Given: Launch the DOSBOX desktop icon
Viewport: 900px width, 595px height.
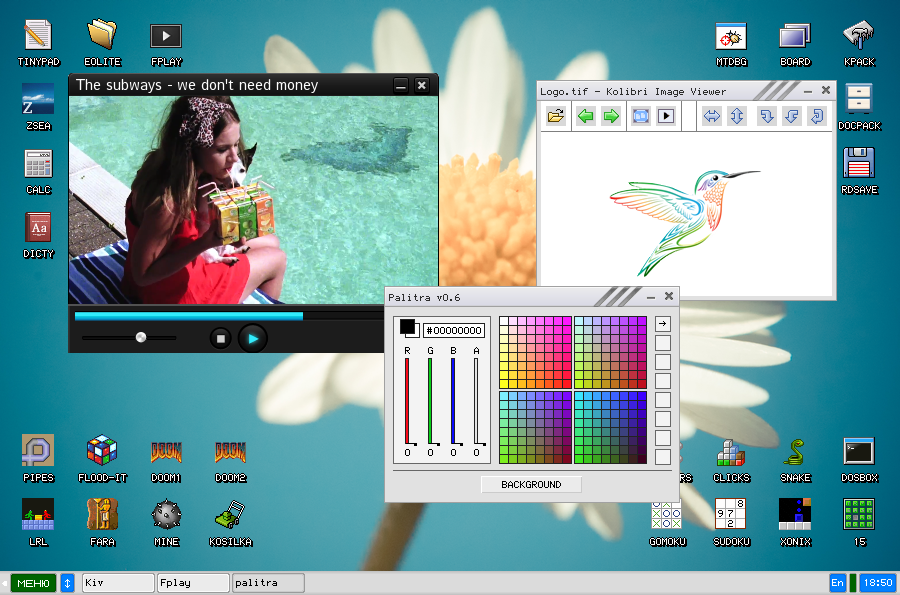Looking at the screenshot, I should [859, 453].
